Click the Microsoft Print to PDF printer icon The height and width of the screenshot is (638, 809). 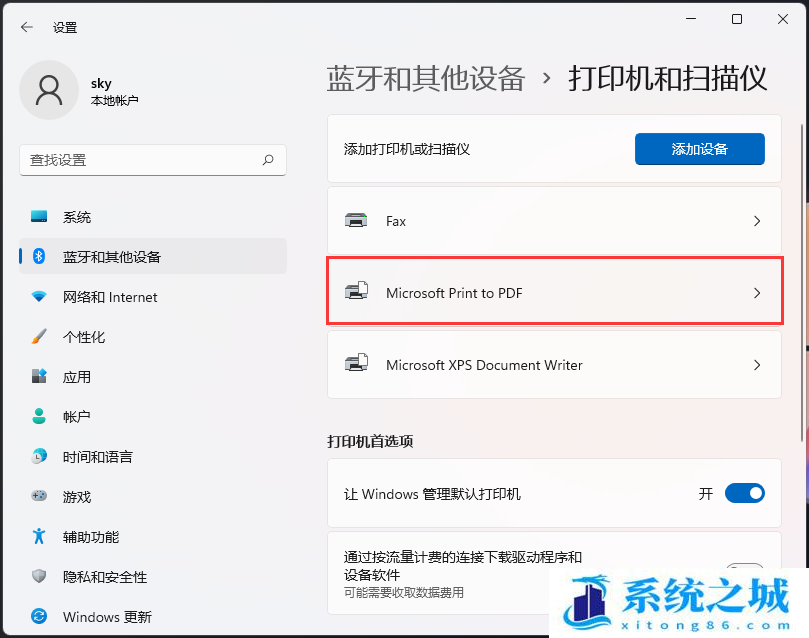(x=356, y=291)
